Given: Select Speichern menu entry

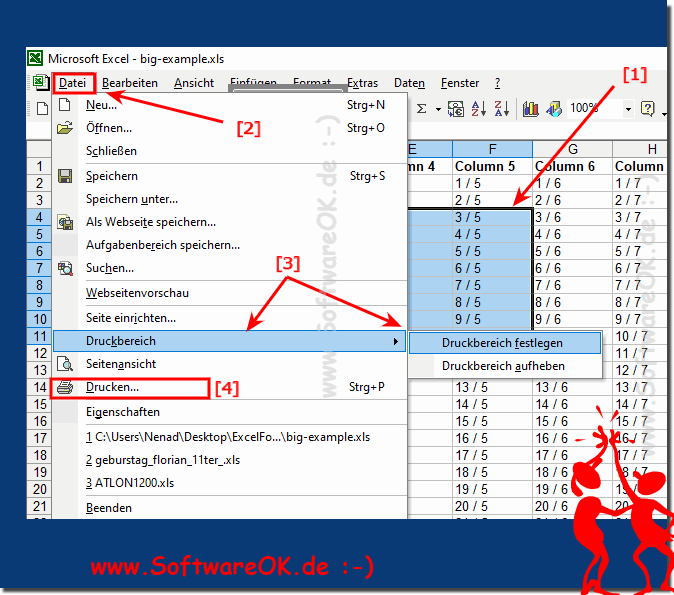Looking at the screenshot, I should pyautogui.click(x=230, y=176).
